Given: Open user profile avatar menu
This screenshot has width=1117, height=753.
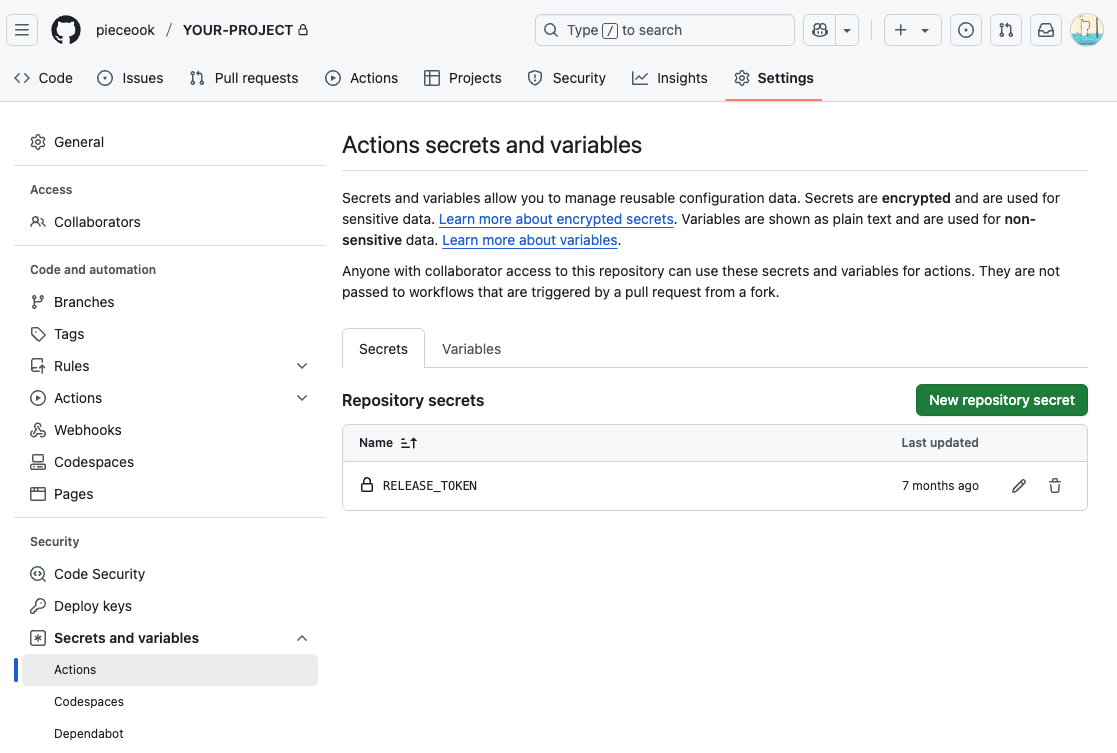Looking at the screenshot, I should click(1086, 30).
